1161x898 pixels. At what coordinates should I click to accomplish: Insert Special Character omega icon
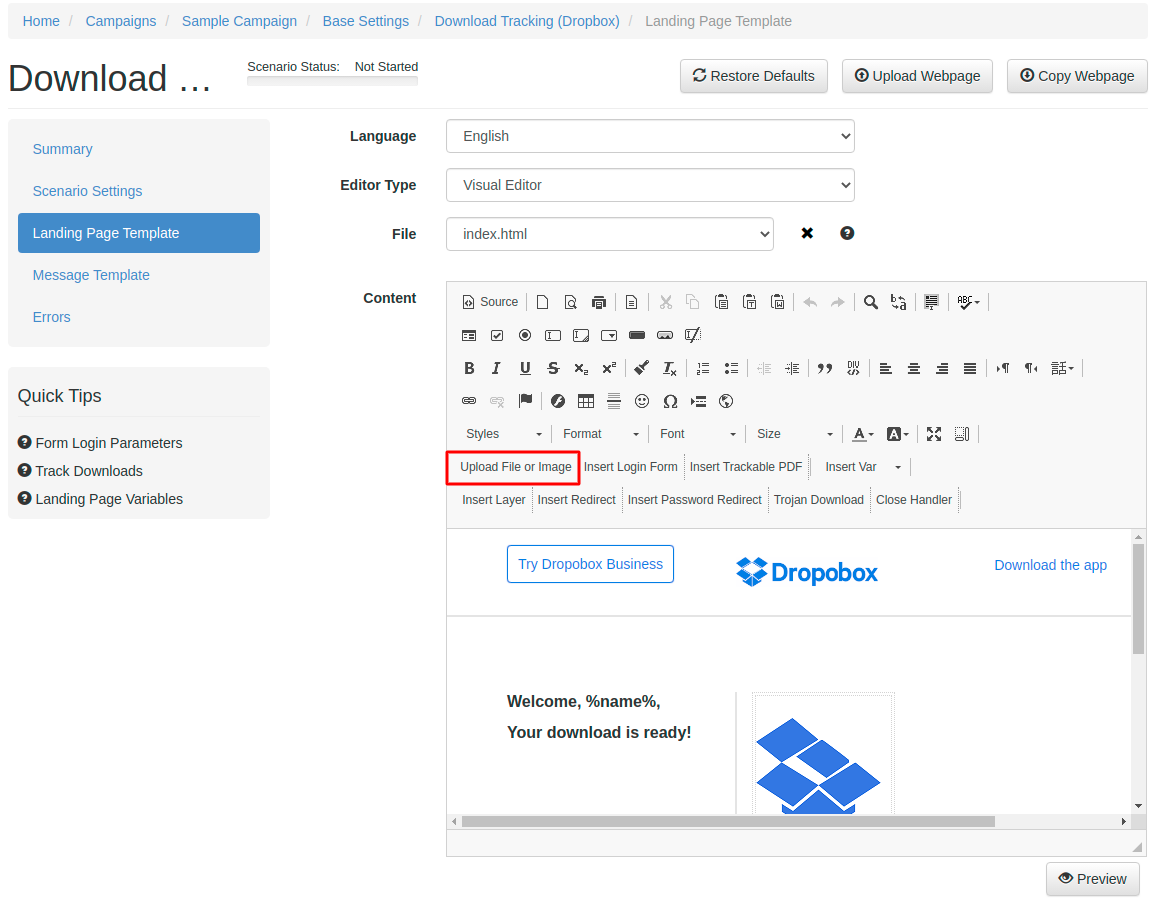[x=670, y=401]
